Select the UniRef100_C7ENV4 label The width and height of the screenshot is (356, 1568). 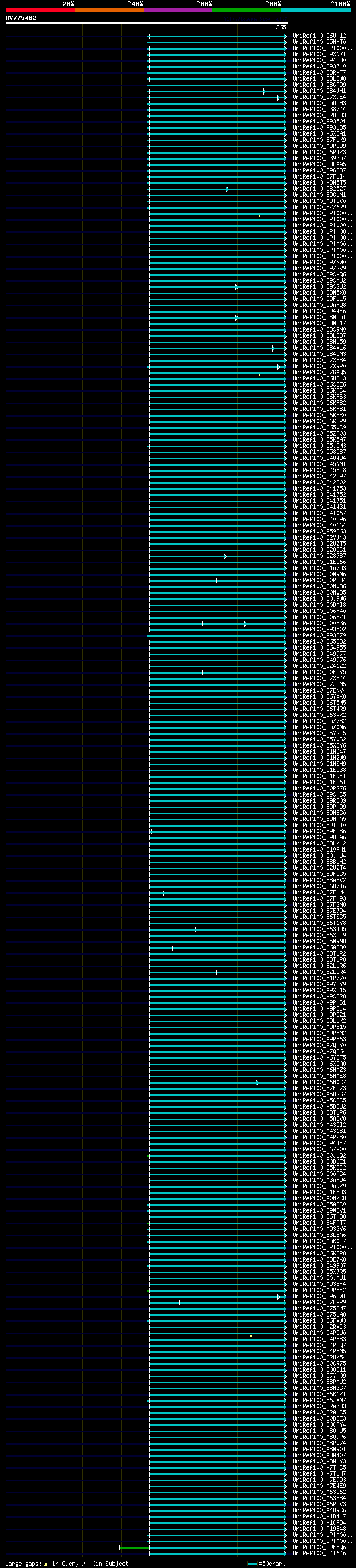[319, 690]
